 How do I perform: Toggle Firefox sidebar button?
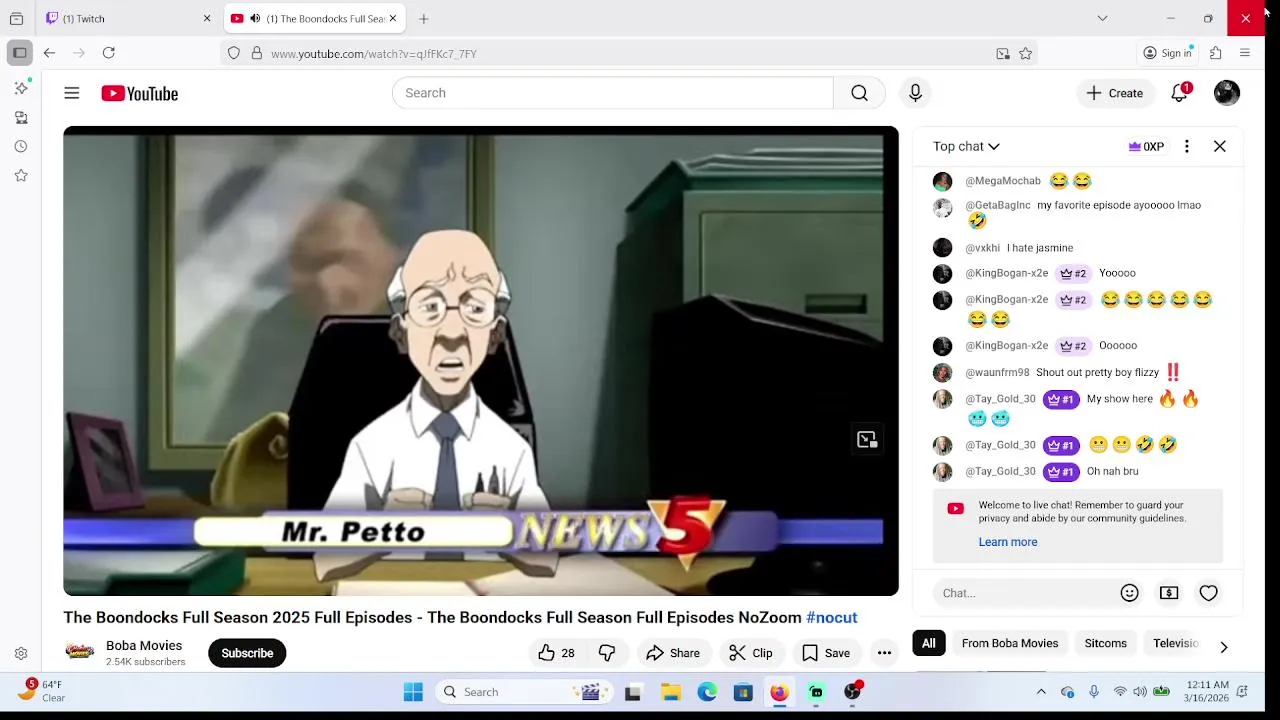tap(19, 53)
